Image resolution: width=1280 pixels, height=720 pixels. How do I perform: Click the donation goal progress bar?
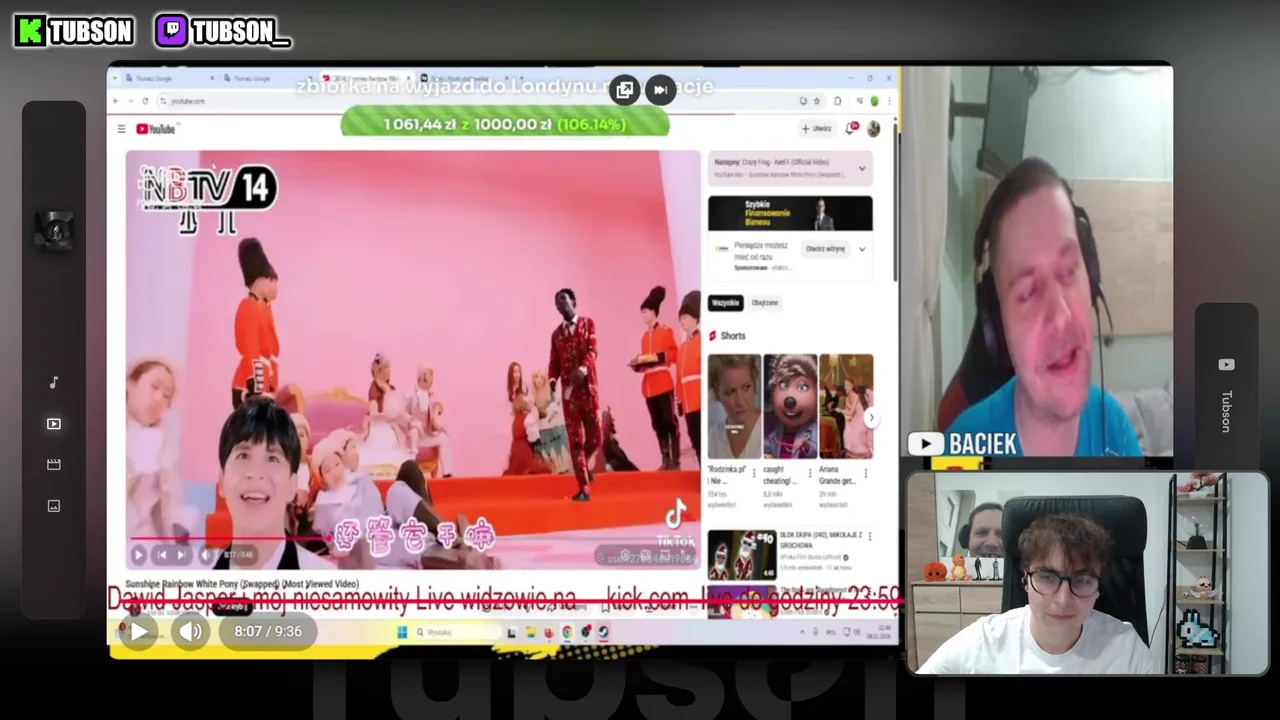point(505,124)
